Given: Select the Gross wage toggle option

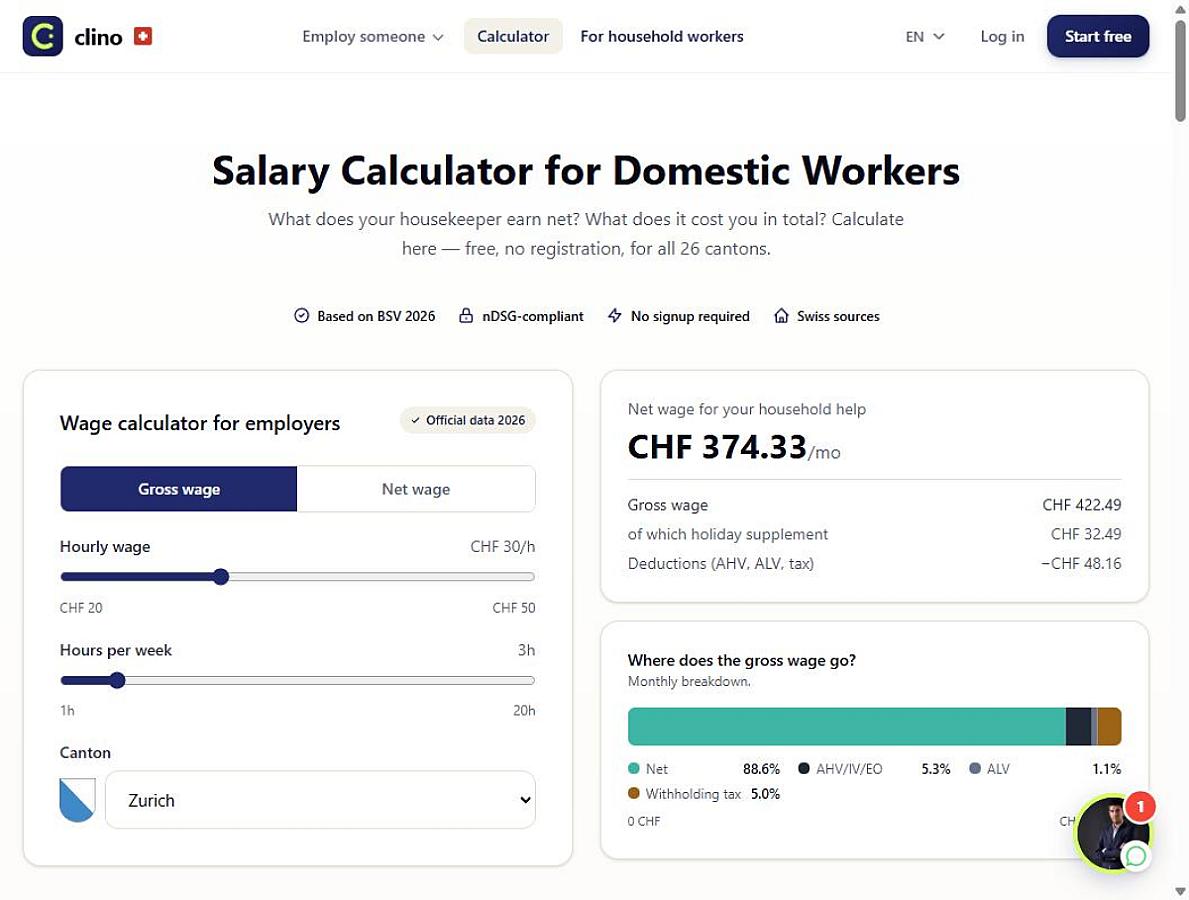Looking at the screenshot, I should pyautogui.click(x=179, y=489).
